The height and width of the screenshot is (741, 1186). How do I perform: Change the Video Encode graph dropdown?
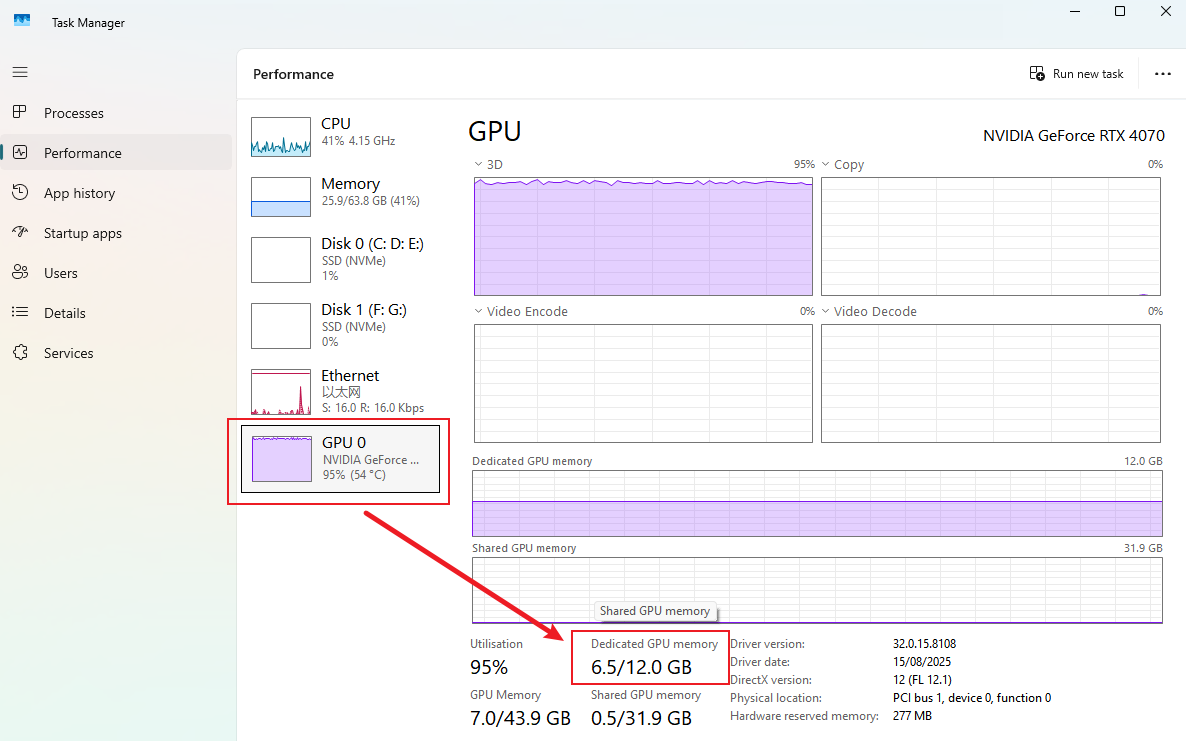pyautogui.click(x=478, y=311)
